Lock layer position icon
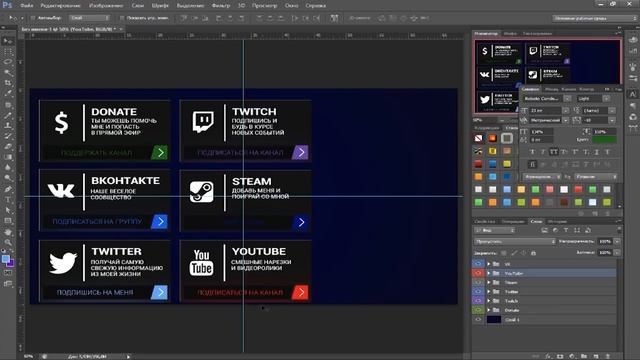640x360 pixels. 524,253
